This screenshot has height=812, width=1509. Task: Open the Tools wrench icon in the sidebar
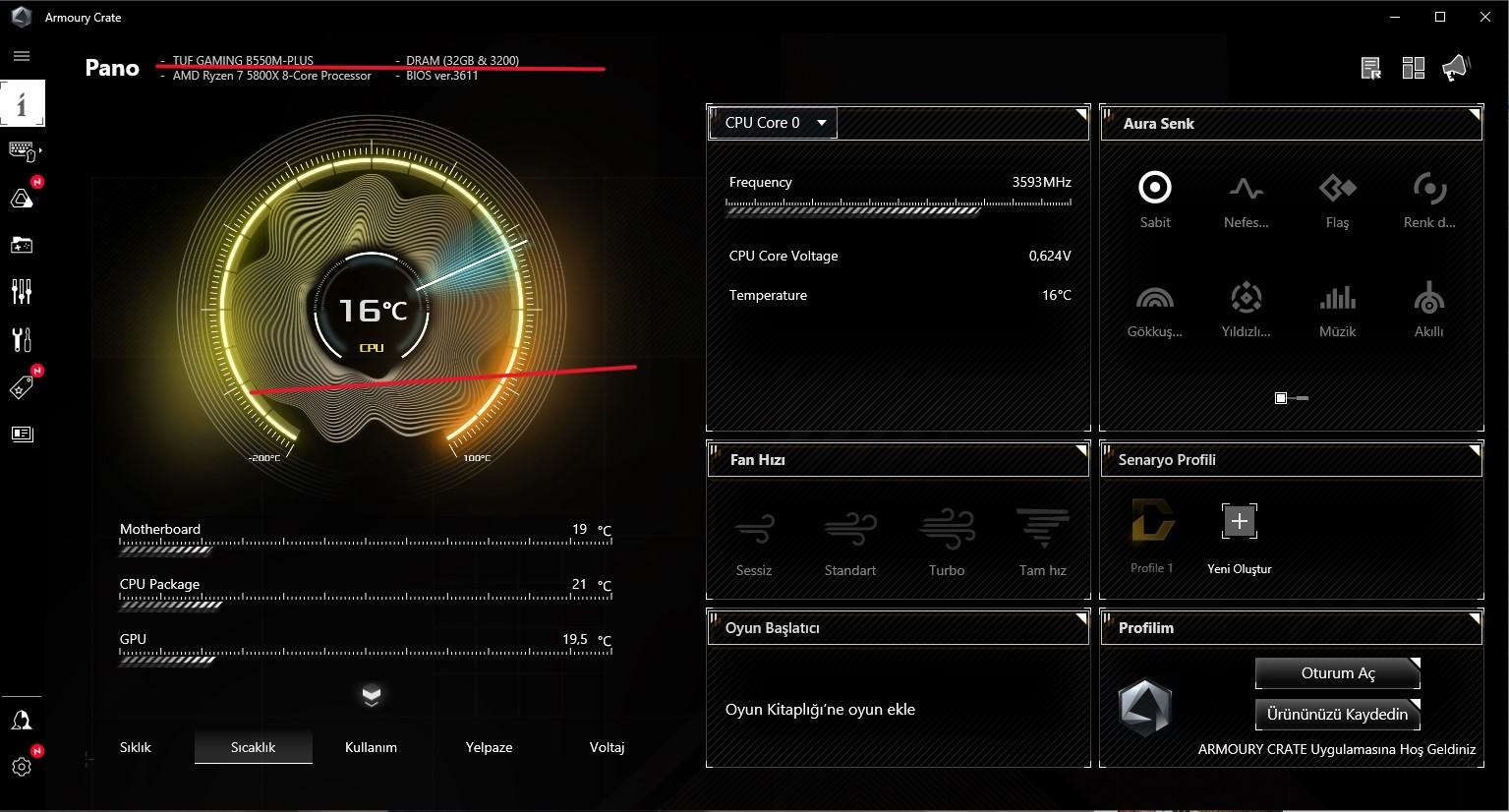tap(22, 339)
